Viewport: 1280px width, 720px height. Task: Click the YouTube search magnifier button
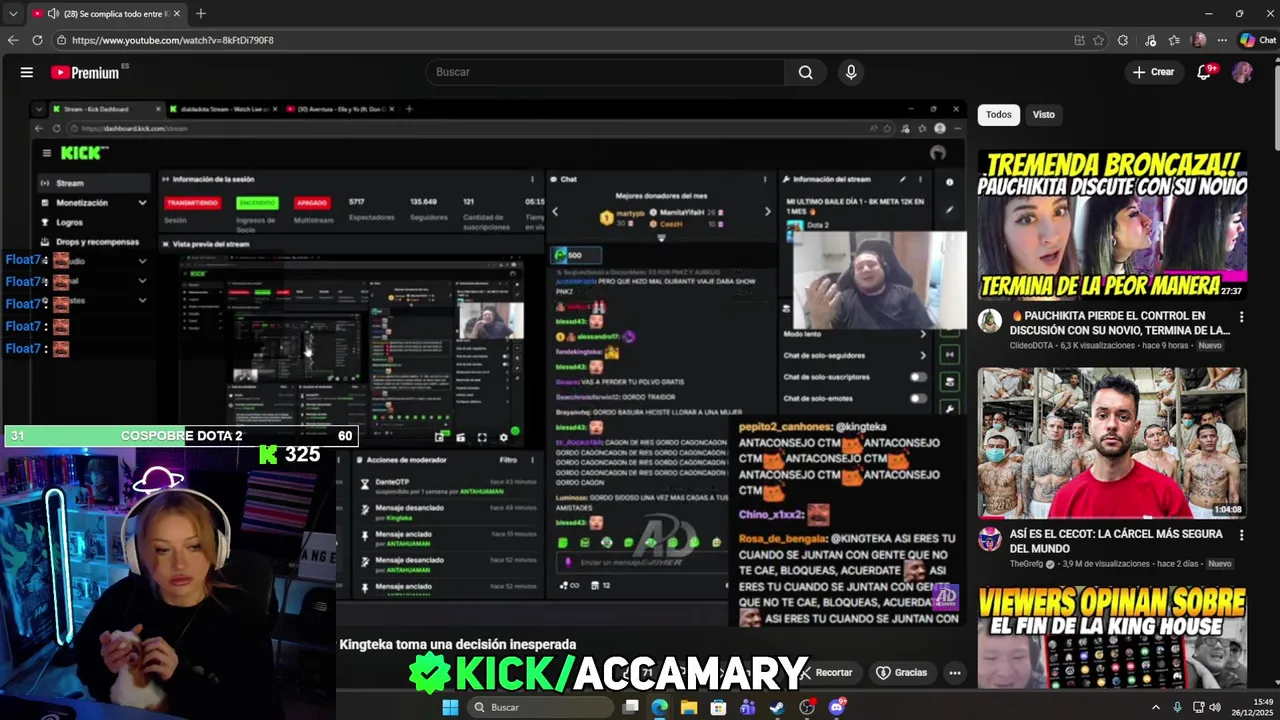805,72
